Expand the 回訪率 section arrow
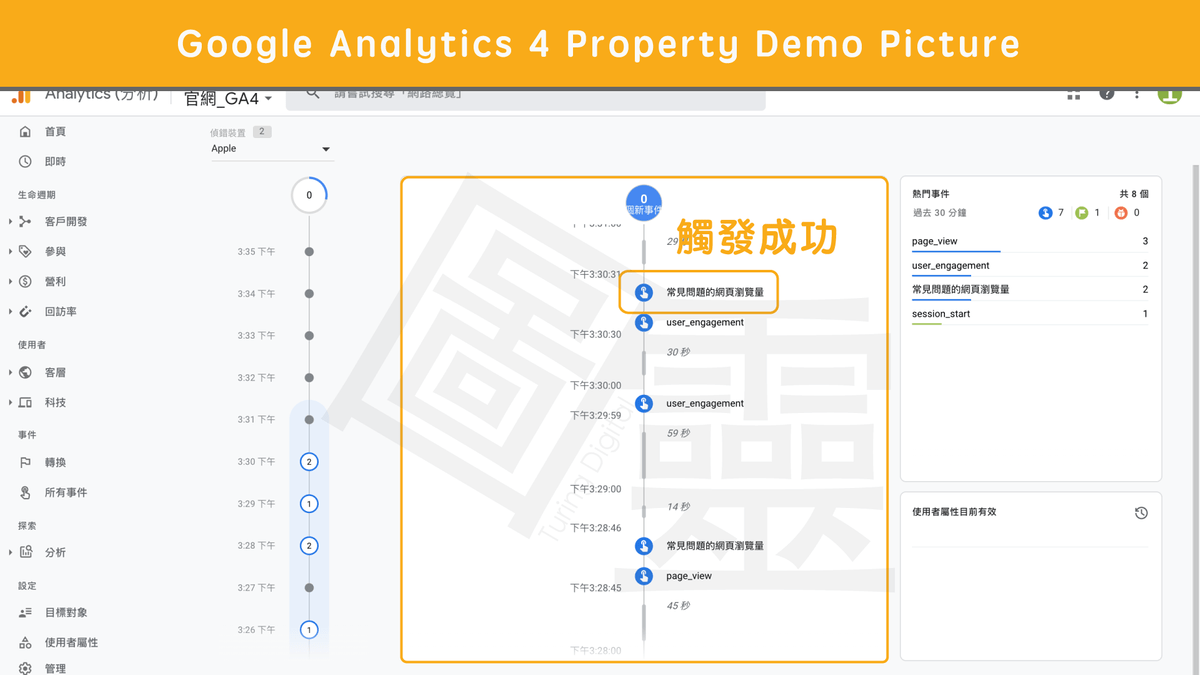The width and height of the screenshot is (1200, 675). 10,312
